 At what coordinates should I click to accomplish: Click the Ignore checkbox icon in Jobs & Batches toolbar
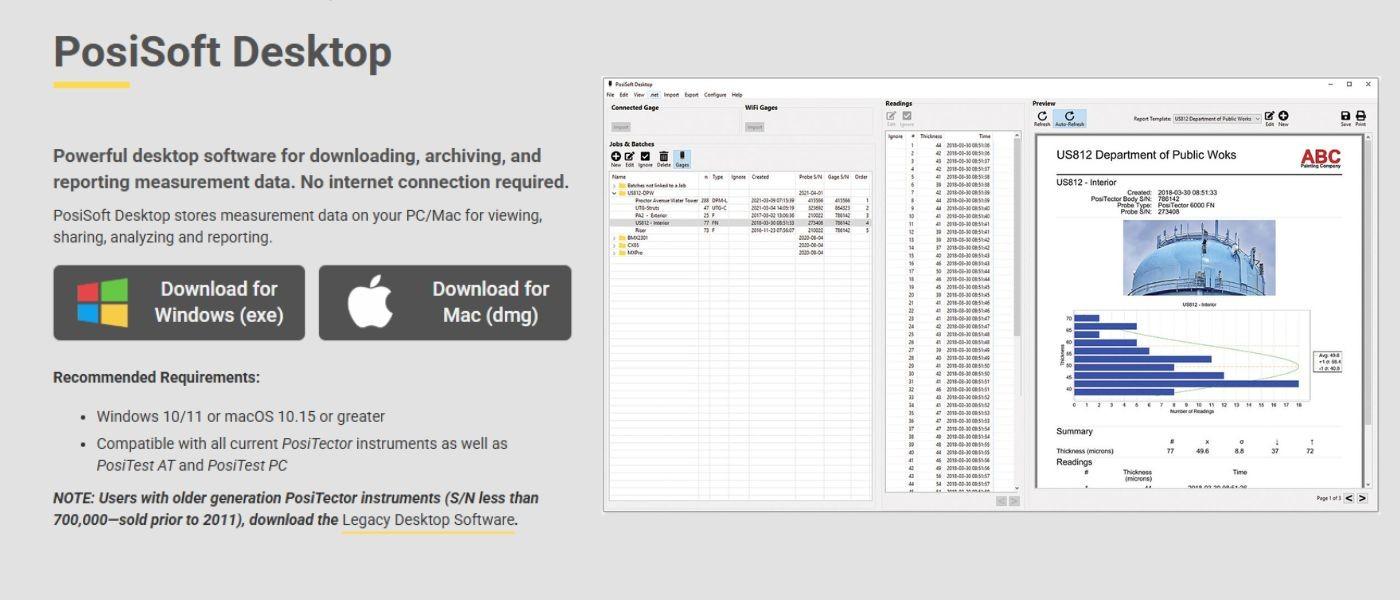(645, 156)
